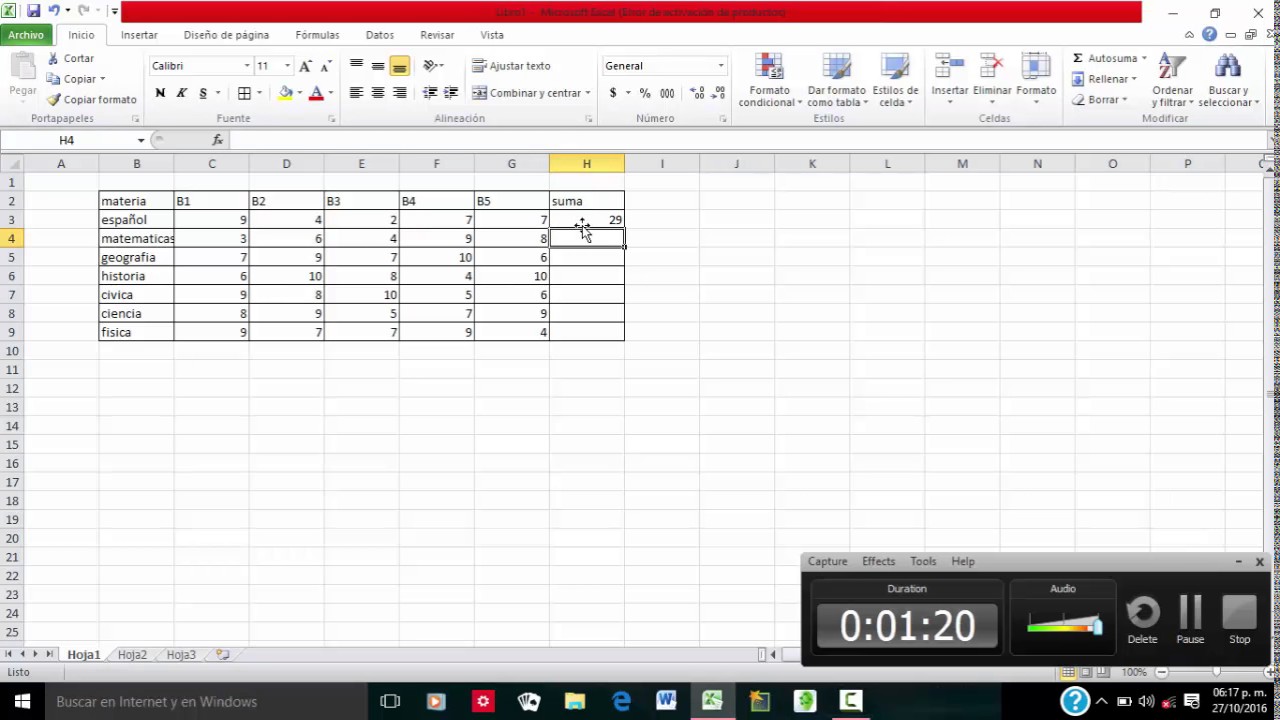The width and height of the screenshot is (1280, 720).
Task: Switch to the Fórmulas tab
Action: coord(317,35)
